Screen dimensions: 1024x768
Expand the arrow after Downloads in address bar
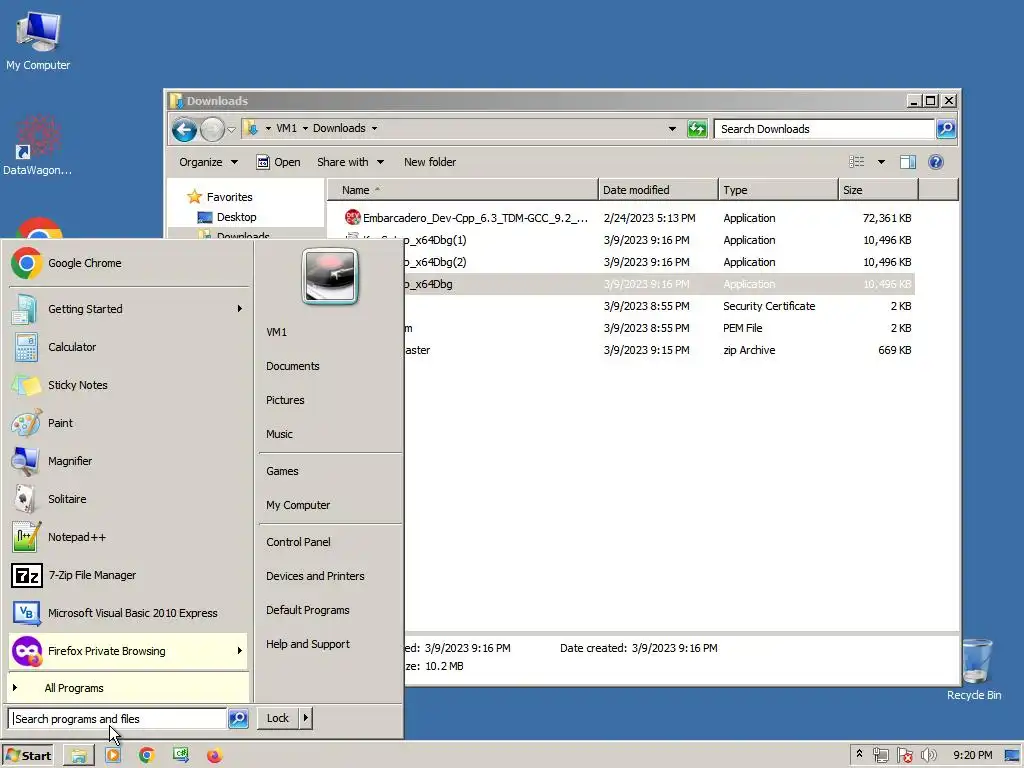tap(374, 129)
